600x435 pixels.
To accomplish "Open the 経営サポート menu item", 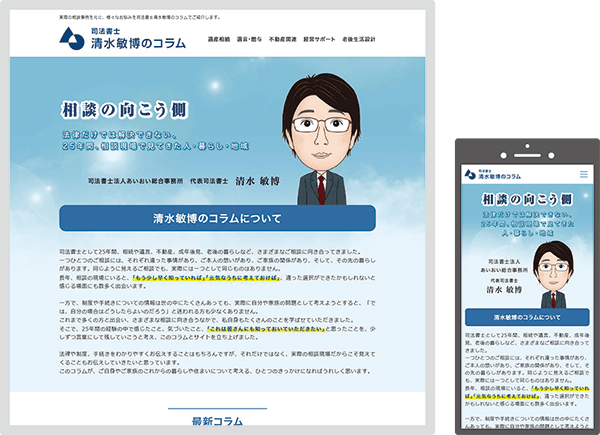I will pyautogui.click(x=319, y=39).
